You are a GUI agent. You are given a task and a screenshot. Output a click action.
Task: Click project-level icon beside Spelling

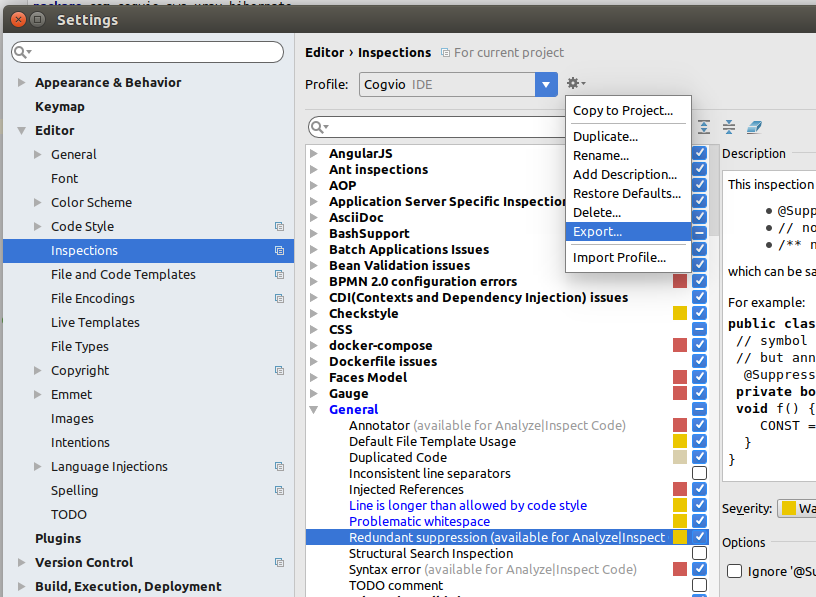point(279,490)
